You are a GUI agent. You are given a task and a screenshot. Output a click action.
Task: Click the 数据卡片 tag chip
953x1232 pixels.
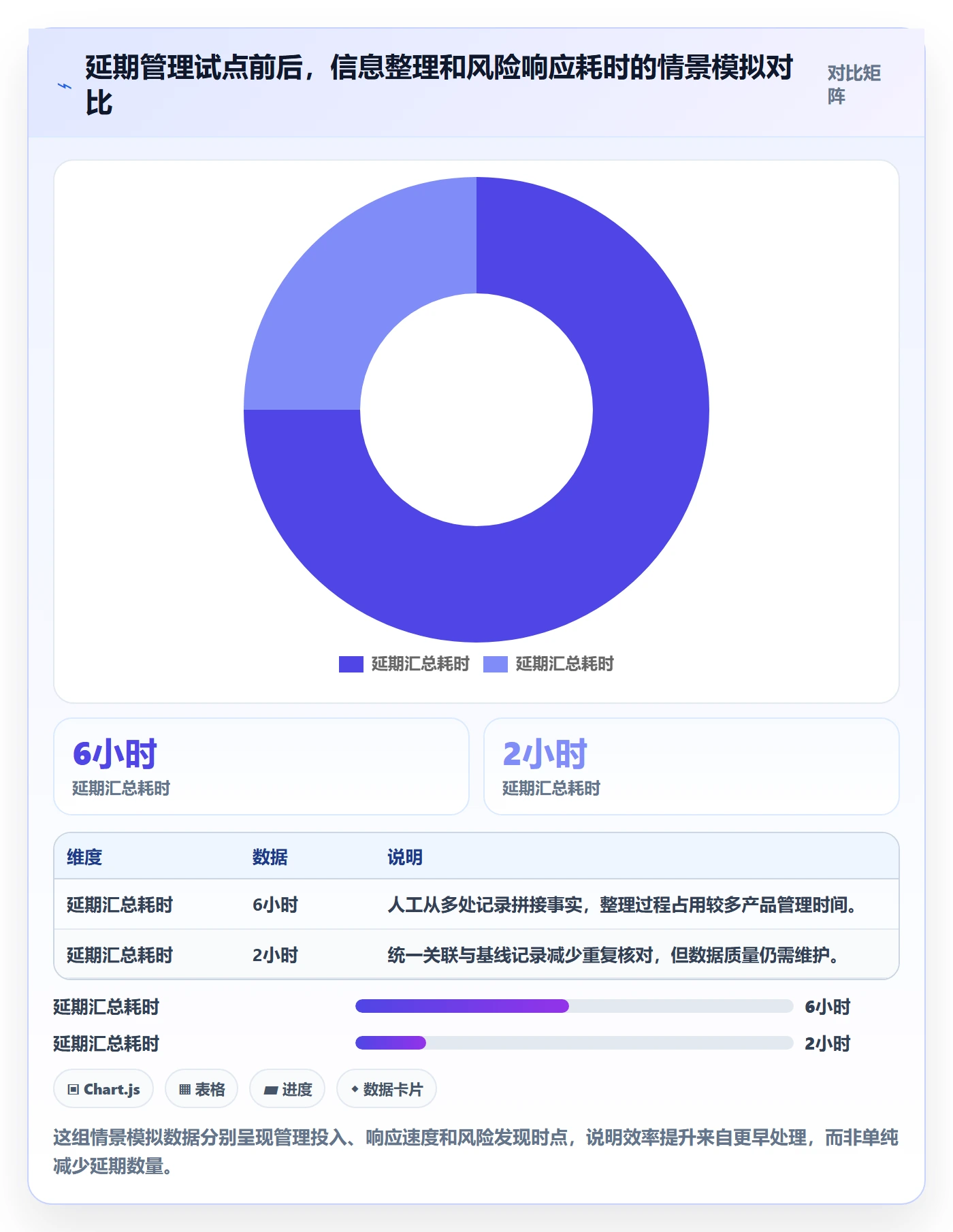387,1089
